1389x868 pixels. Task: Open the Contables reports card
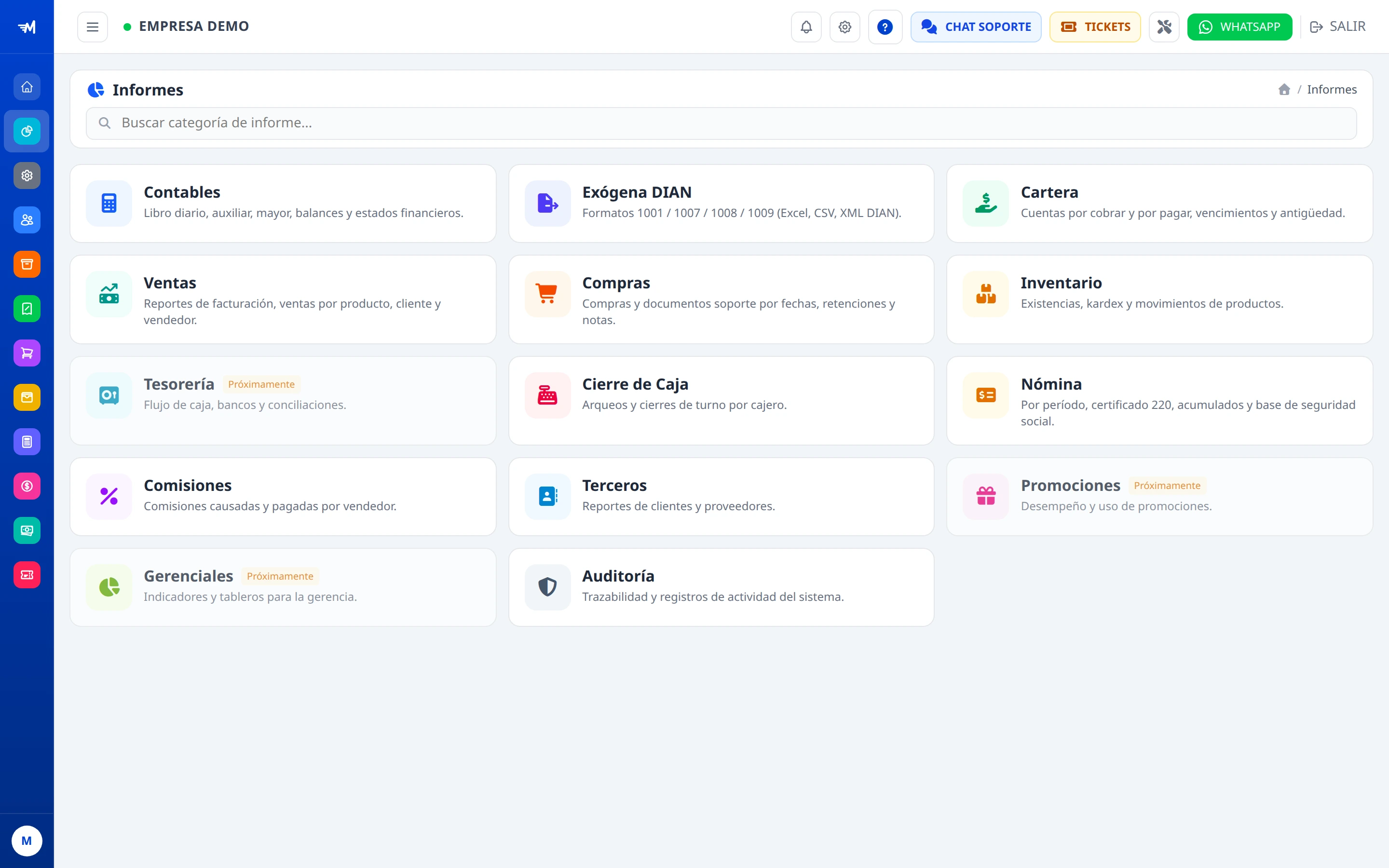coord(283,204)
